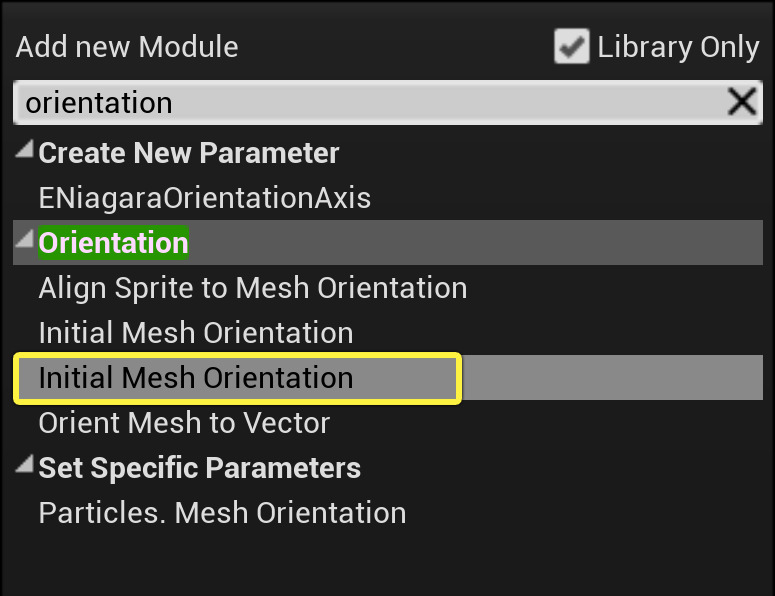
Task: Collapse the Set Specific Parameters triangle
Action: point(24,467)
